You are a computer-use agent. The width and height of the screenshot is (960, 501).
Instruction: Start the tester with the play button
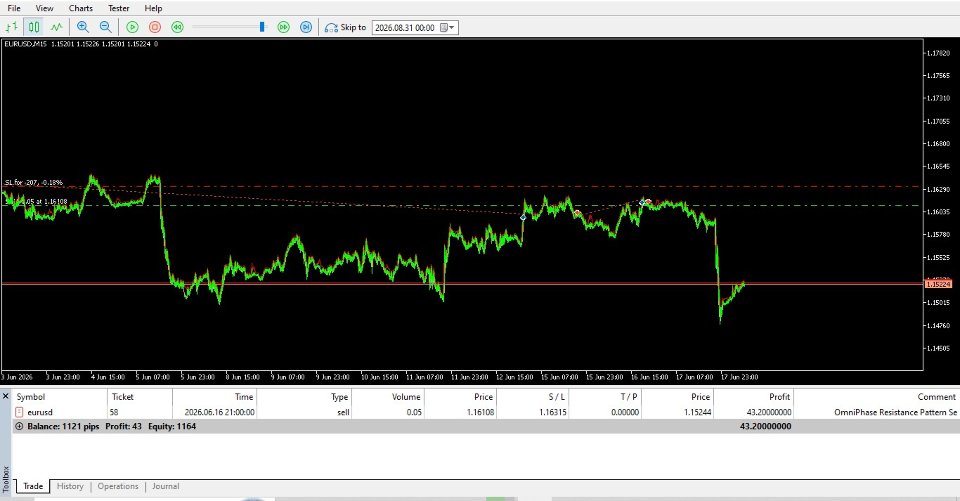pyautogui.click(x=132, y=27)
